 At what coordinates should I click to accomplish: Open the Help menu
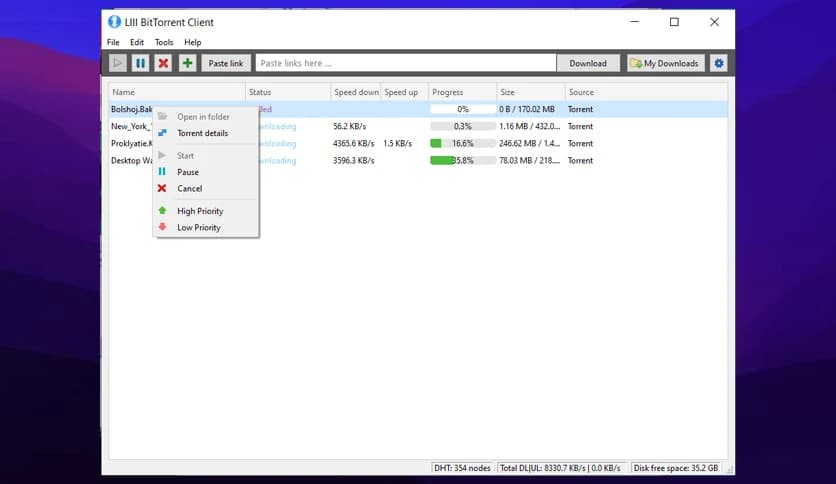tap(192, 42)
